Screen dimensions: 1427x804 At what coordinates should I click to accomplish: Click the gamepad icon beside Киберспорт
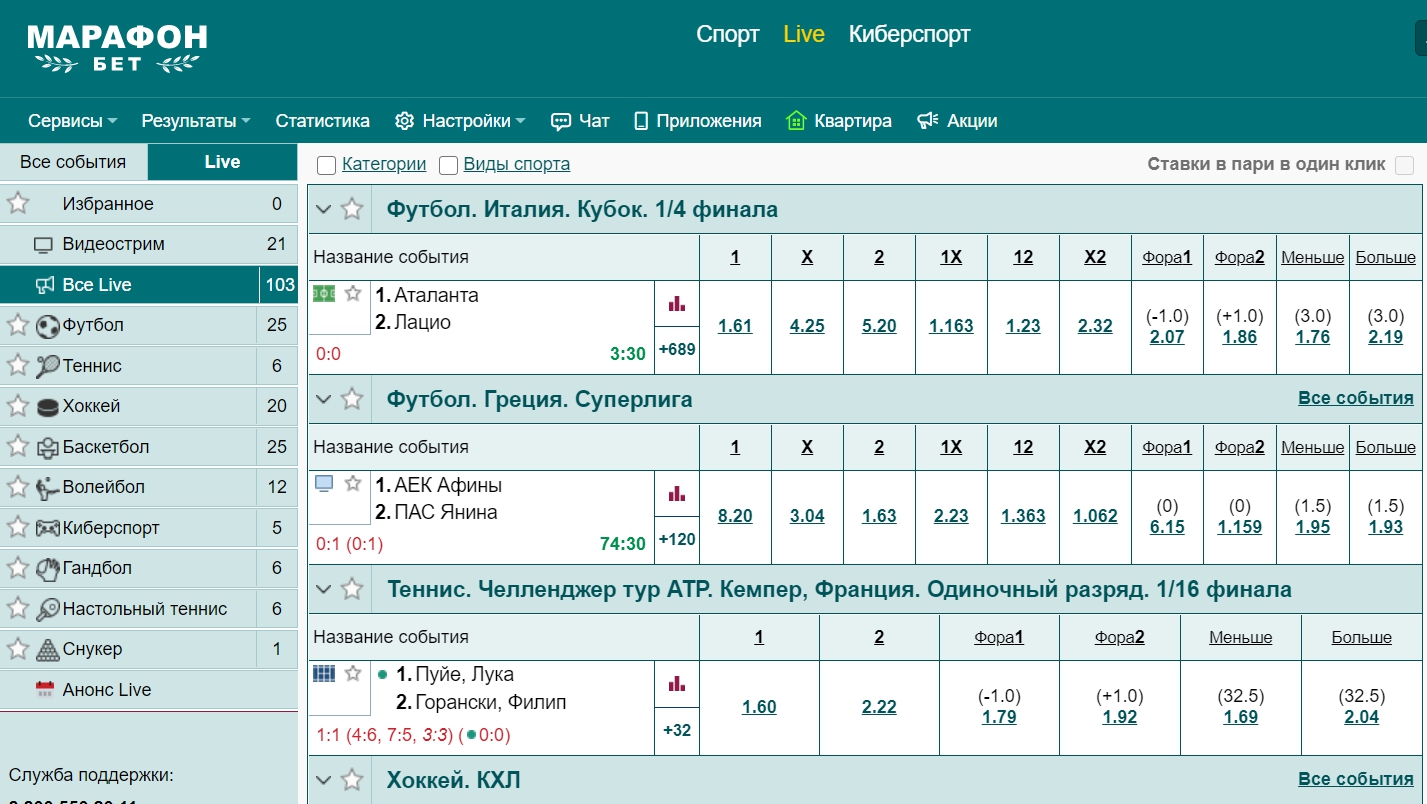[x=48, y=528]
